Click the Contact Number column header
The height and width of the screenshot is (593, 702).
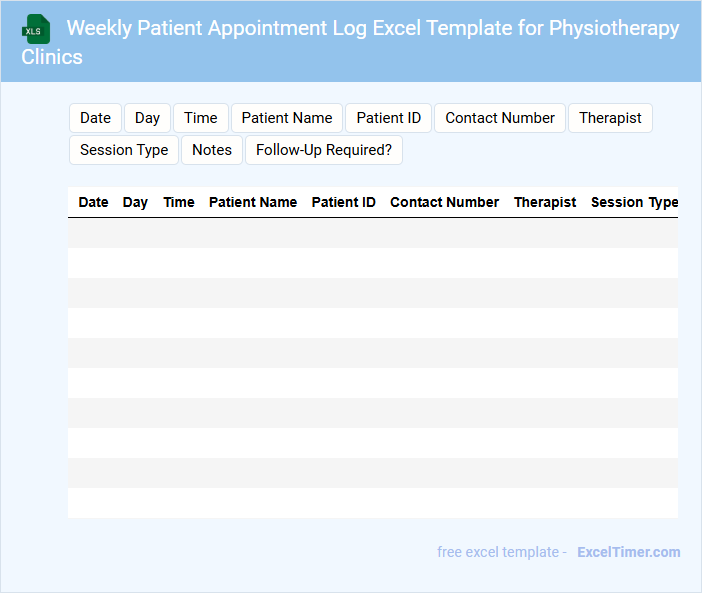pos(444,202)
